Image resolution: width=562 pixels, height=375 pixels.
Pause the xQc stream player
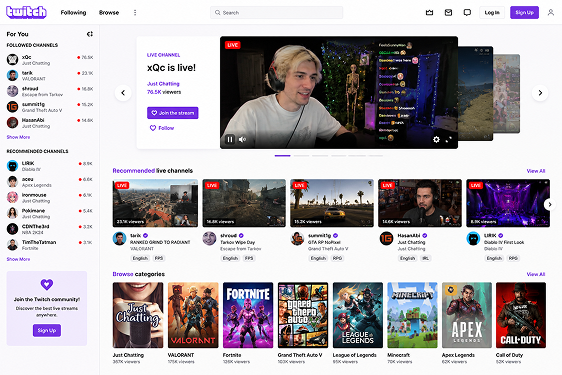[230, 139]
